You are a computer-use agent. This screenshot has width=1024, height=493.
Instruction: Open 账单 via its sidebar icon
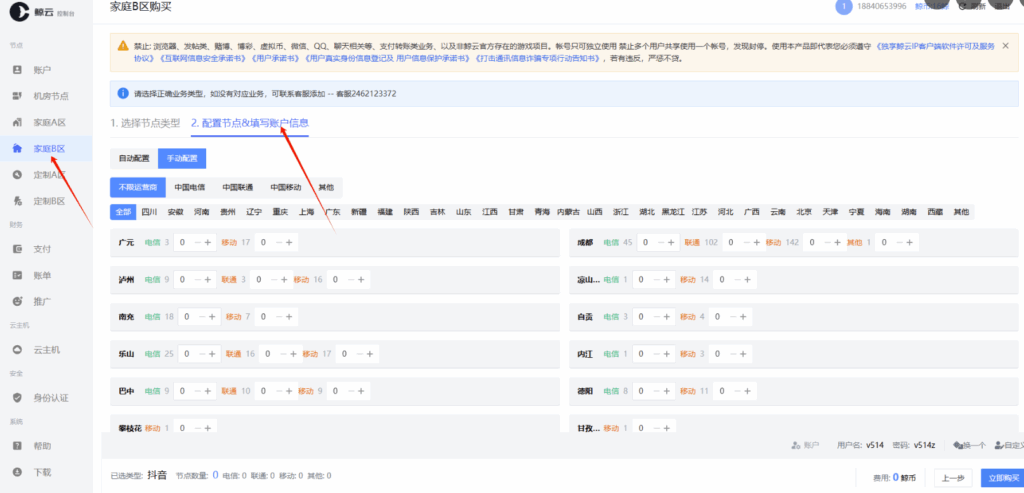18,276
